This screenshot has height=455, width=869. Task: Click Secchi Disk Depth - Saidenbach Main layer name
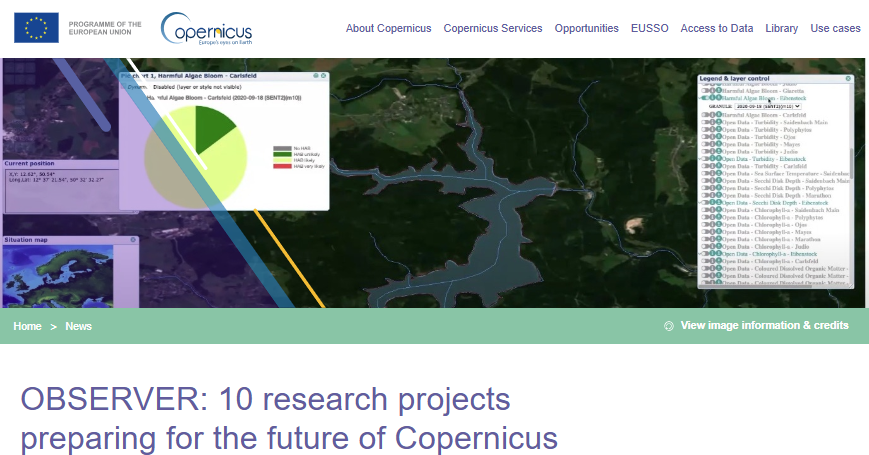pyautogui.click(x=786, y=181)
